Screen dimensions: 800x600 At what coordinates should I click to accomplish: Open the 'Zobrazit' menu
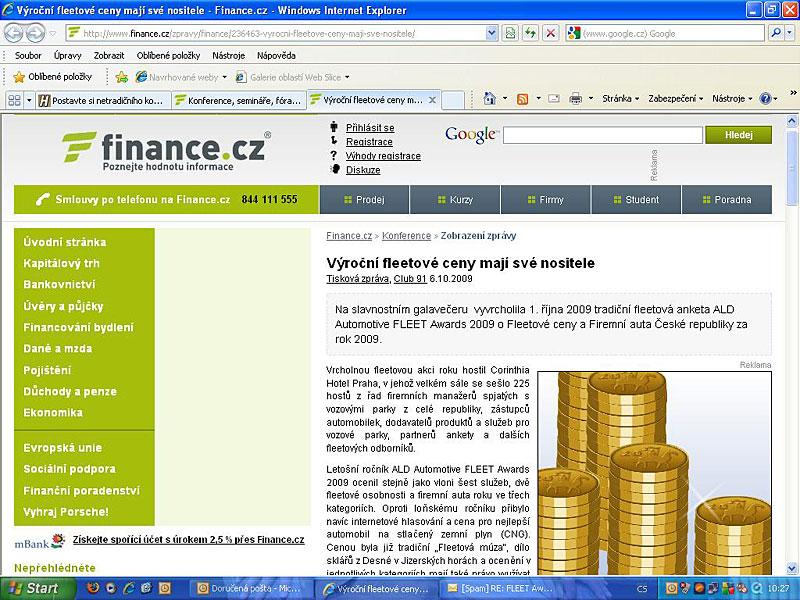click(x=109, y=56)
